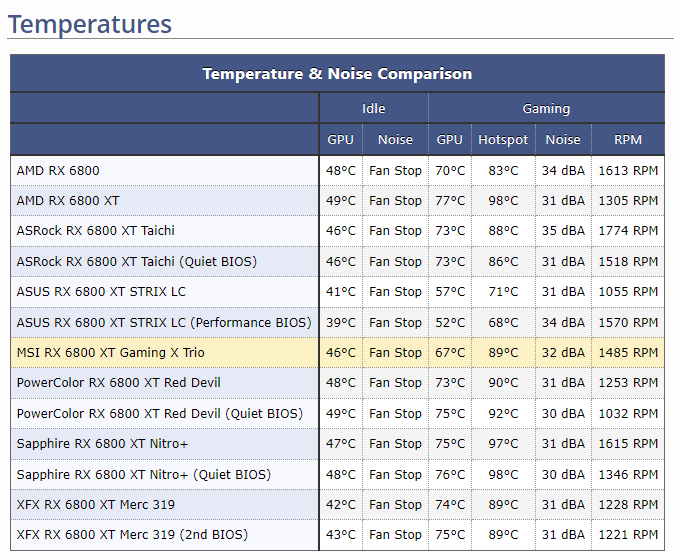Click the 32 dBA noise value

[x=563, y=352]
